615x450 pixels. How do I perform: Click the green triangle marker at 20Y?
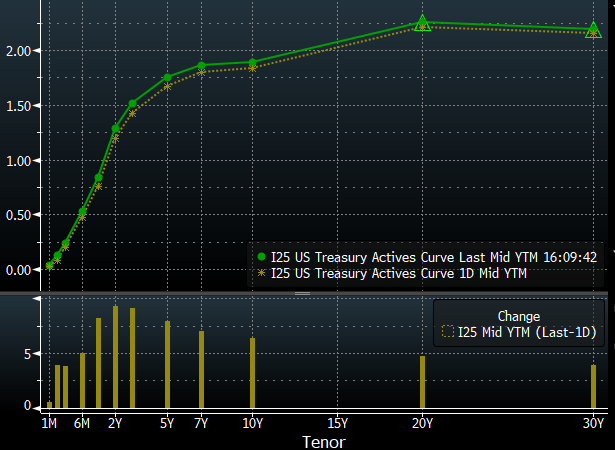pyautogui.click(x=422, y=22)
